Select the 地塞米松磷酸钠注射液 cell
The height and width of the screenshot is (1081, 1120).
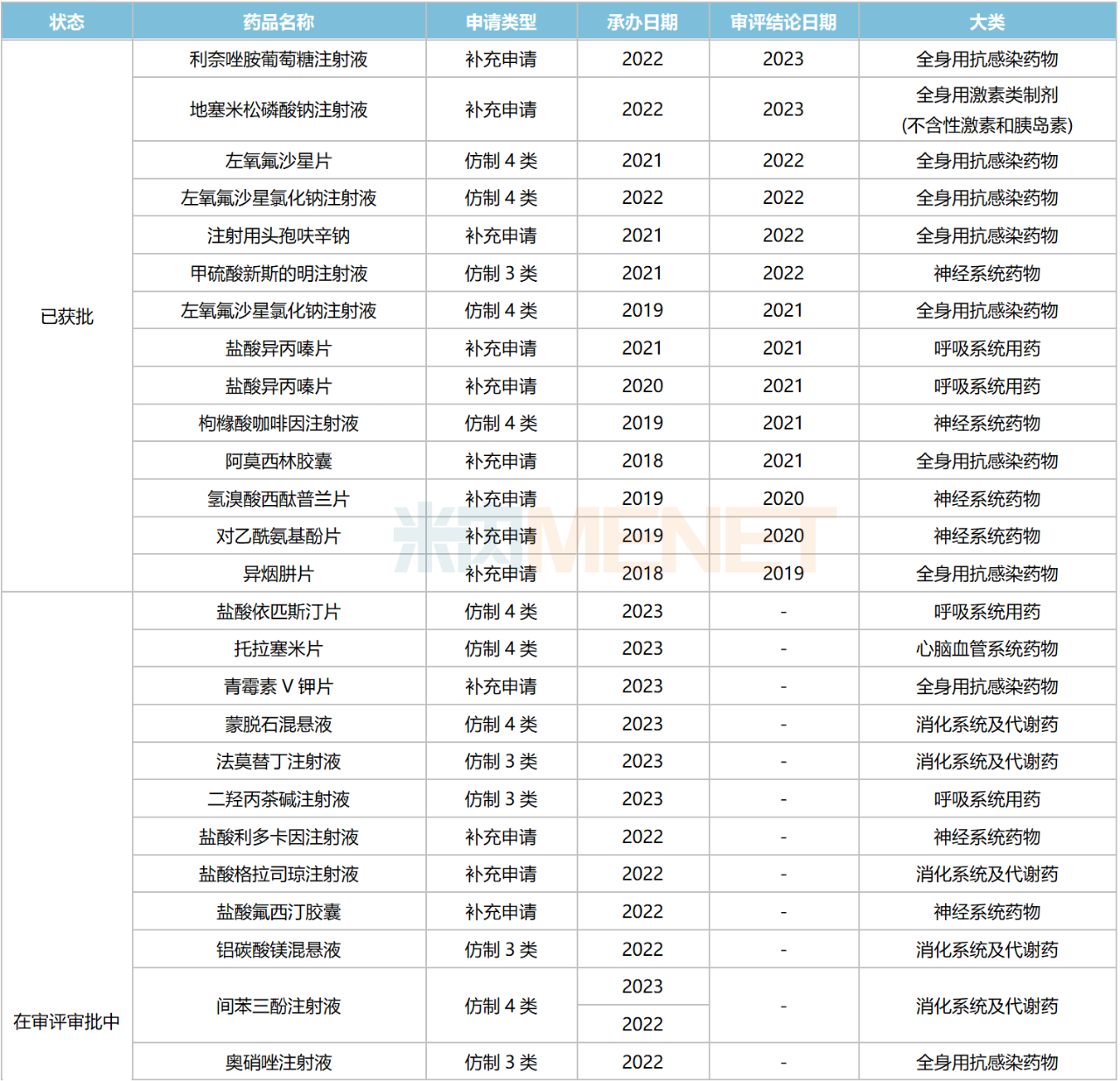pyautogui.click(x=278, y=109)
